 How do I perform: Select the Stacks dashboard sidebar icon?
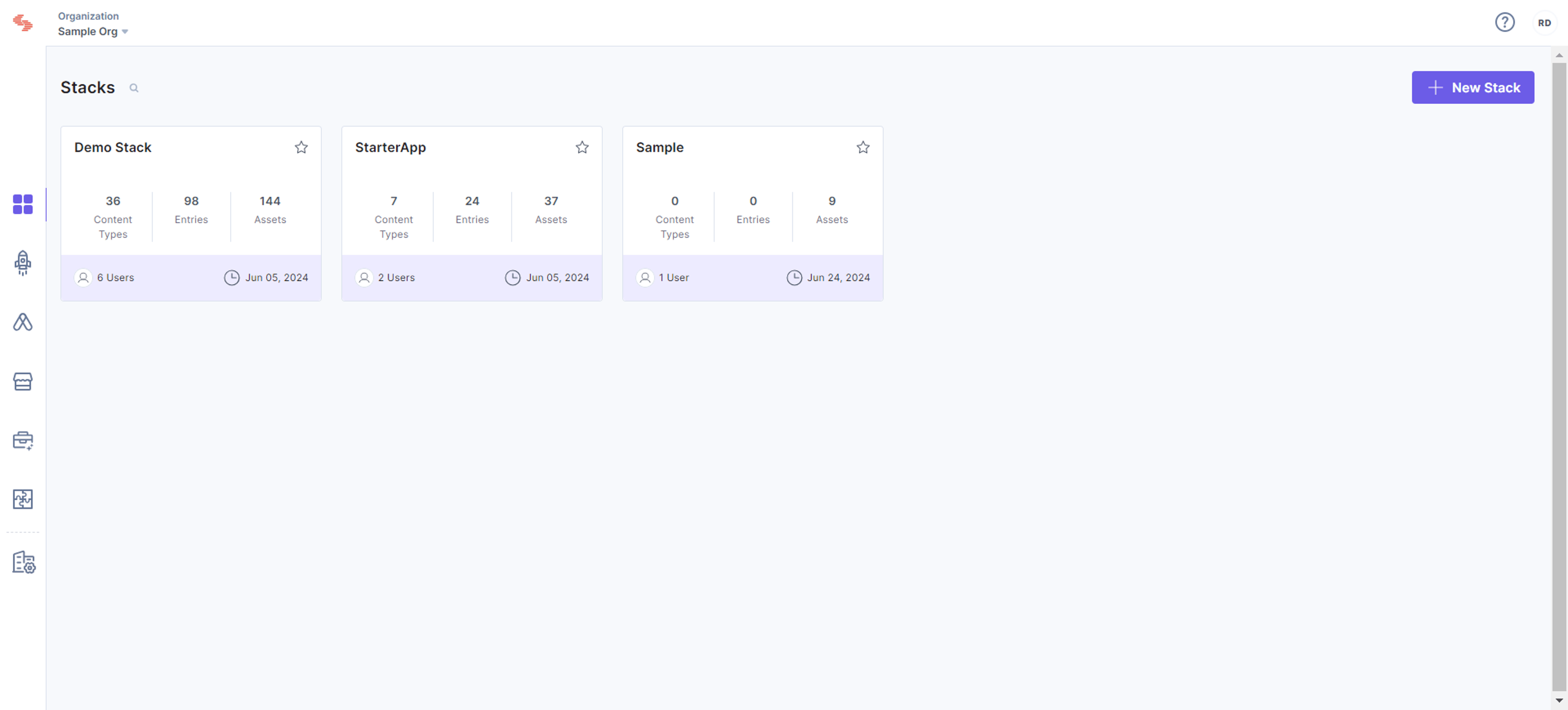point(22,205)
